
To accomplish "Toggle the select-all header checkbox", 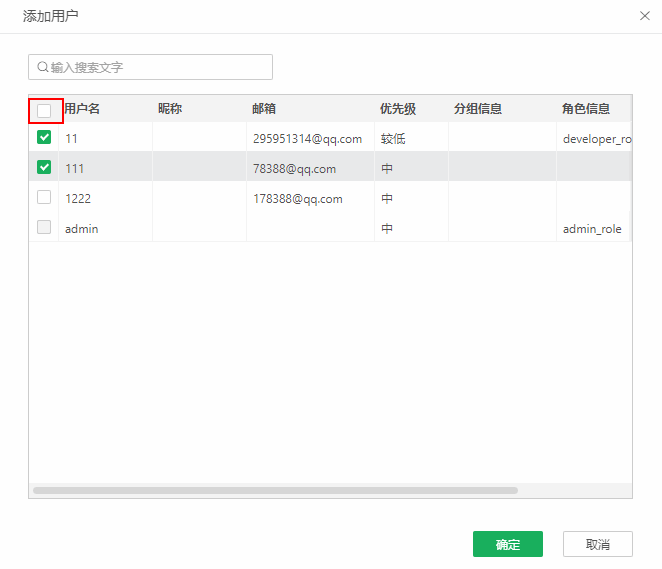I will (x=44, y=111).
